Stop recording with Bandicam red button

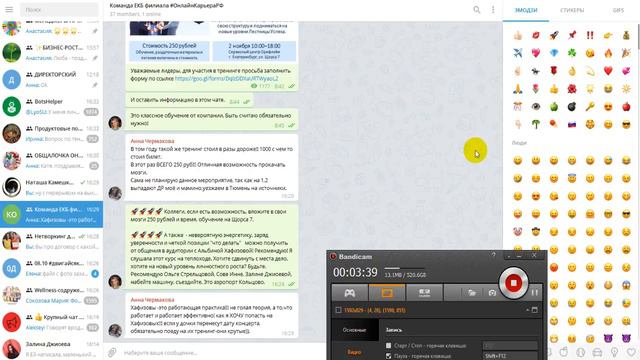(x=513, y=283)
